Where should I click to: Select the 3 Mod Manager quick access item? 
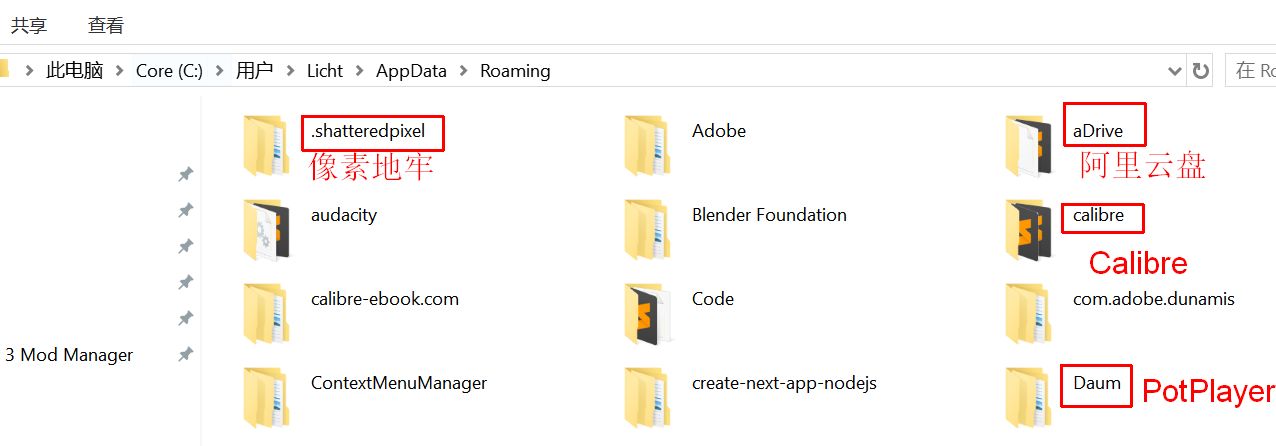69,355
